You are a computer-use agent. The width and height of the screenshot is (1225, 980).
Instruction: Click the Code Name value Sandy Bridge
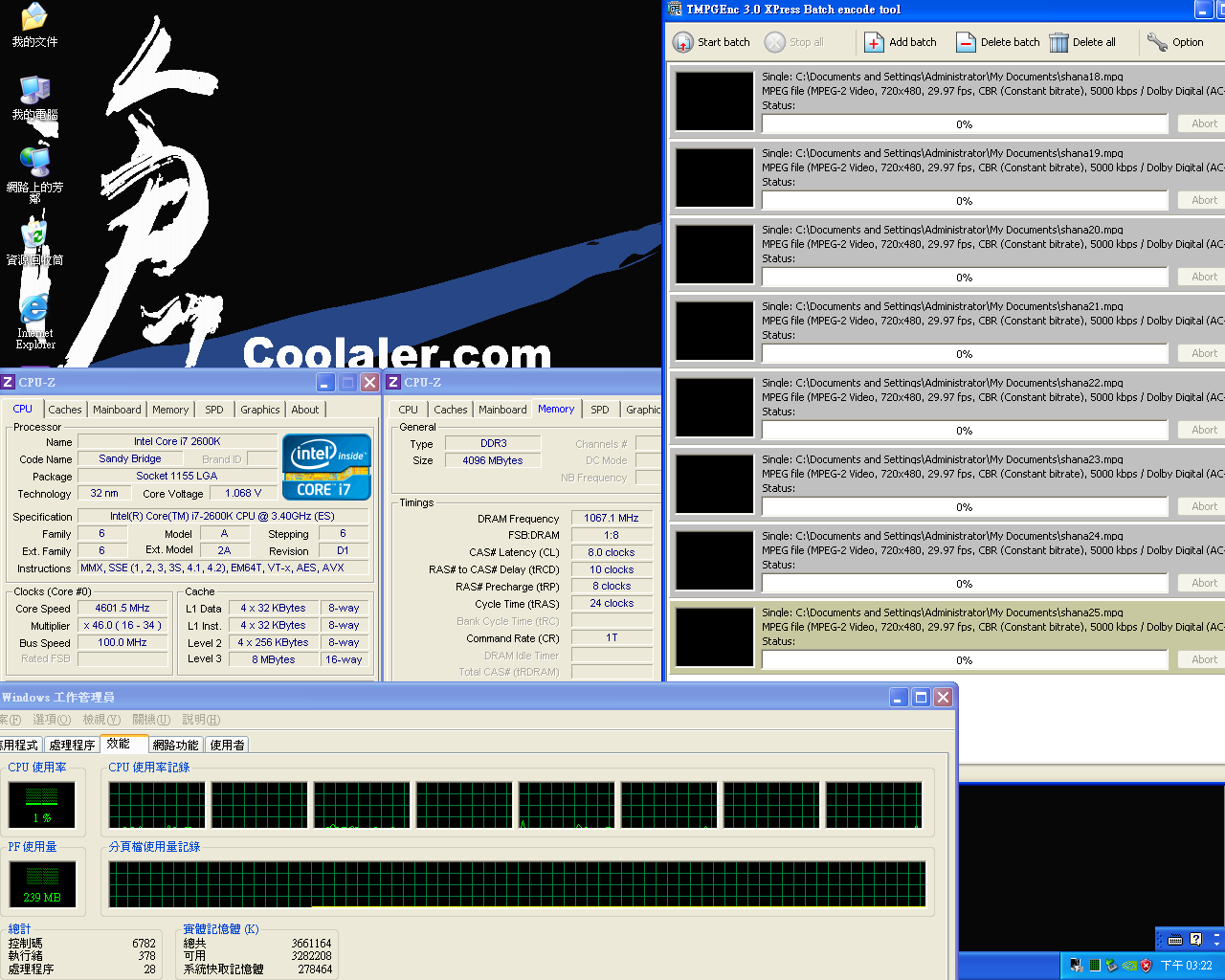click(x=130, y=458)
